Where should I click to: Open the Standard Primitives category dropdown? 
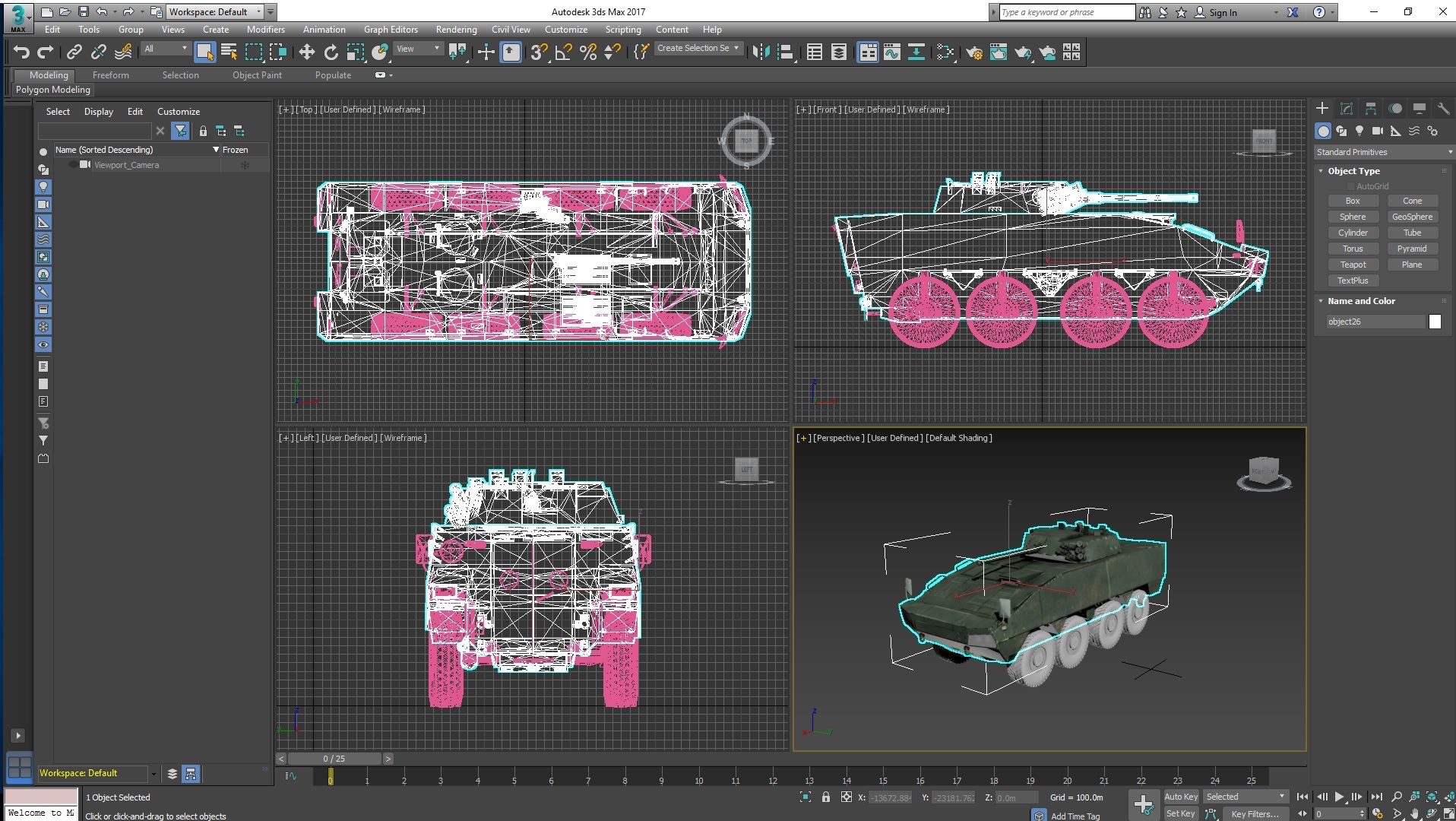pyautogui.click(x=1384, y=152)
